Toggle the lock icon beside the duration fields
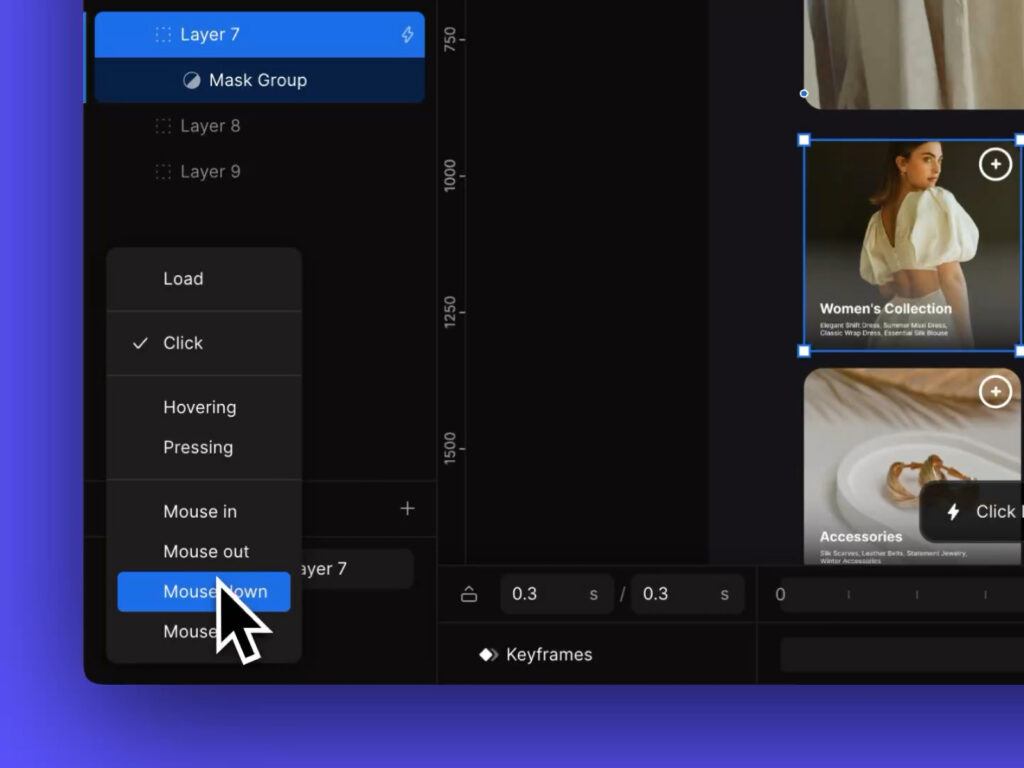This screenshot has height=768, width=1024. click(x=469, y=594)
